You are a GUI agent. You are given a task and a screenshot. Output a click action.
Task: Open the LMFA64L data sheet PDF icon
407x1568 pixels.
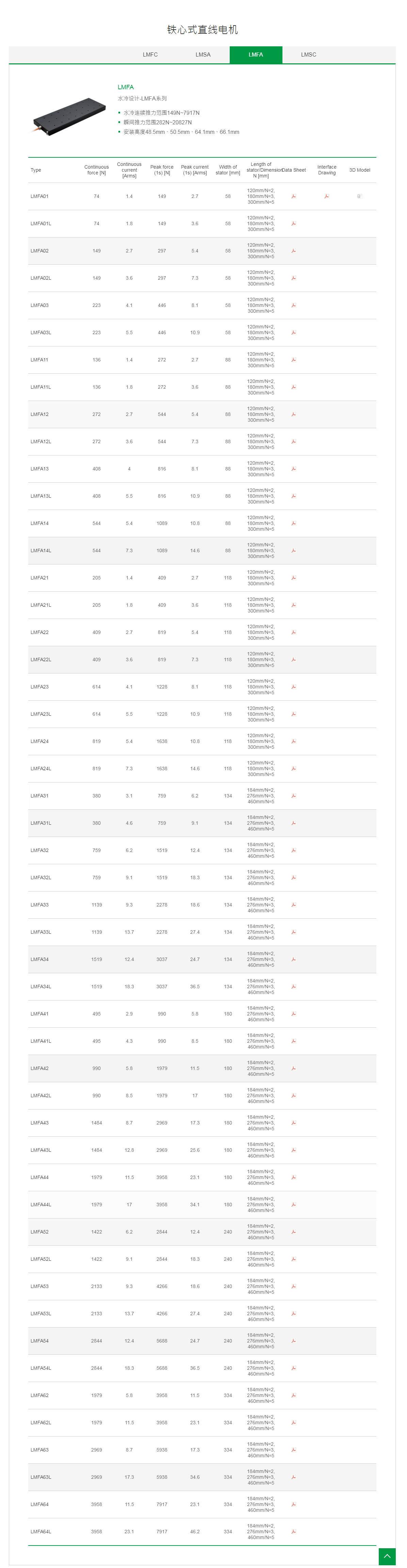tap(293, 1532)
